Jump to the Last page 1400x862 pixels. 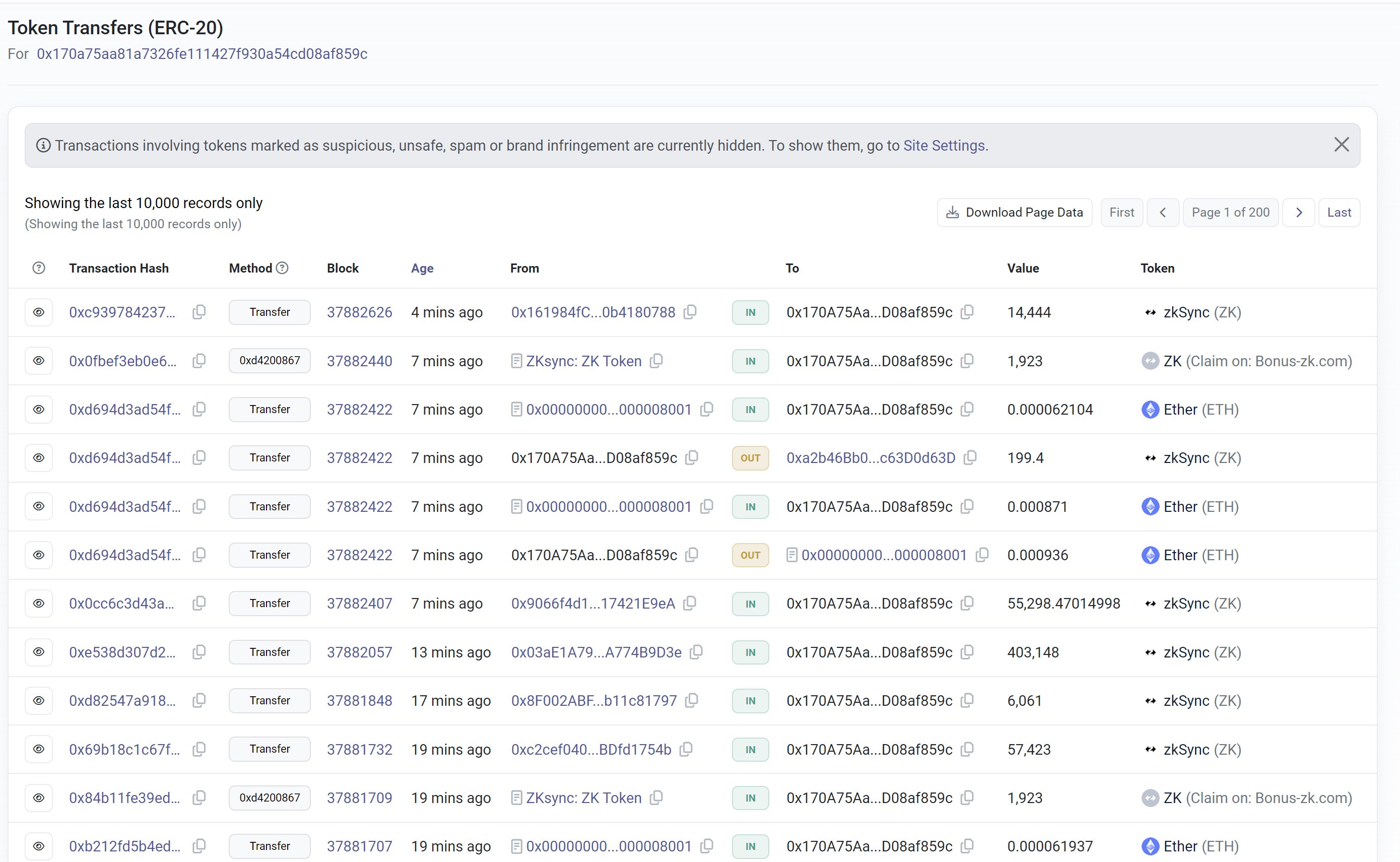click(1339, 213)
